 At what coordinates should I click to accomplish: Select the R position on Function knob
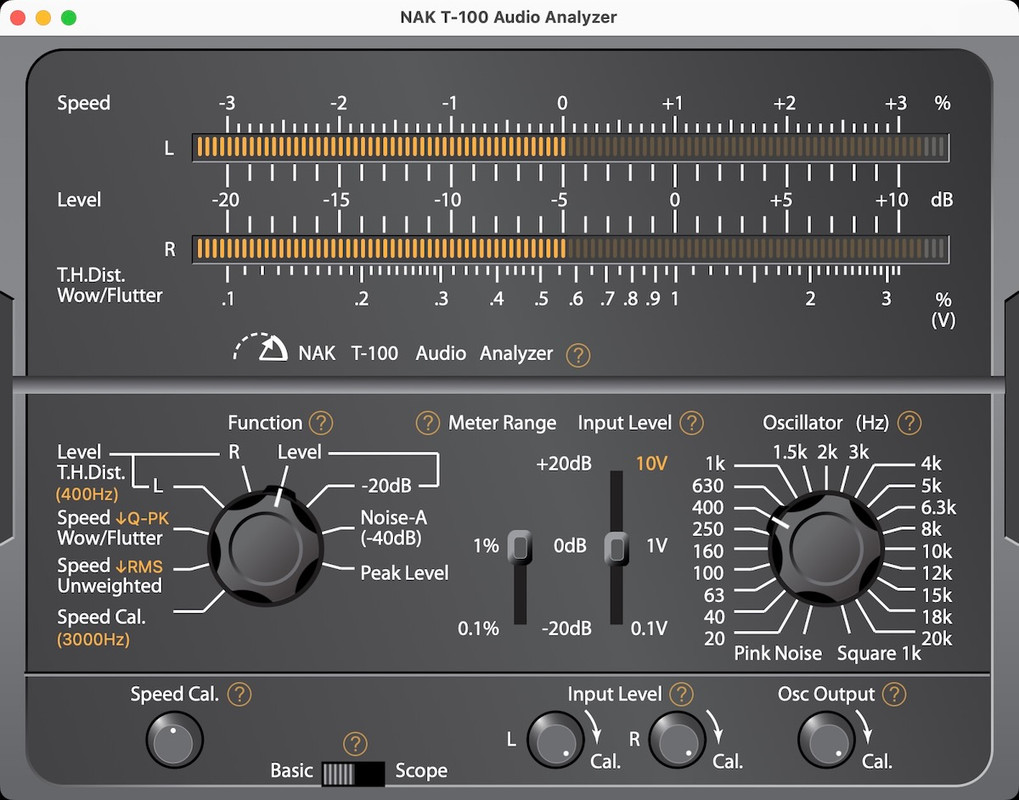pos(235,452)
